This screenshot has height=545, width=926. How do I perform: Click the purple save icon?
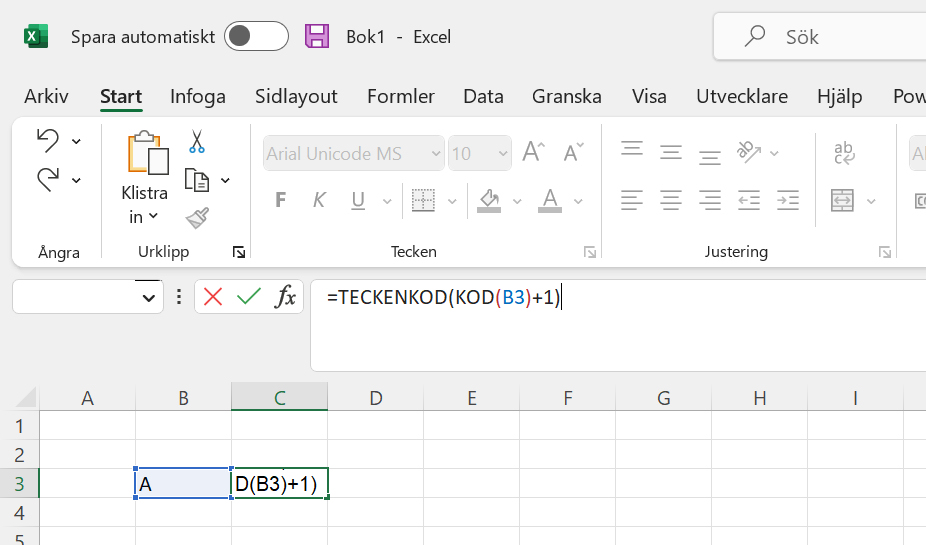(x=317, y=36)
